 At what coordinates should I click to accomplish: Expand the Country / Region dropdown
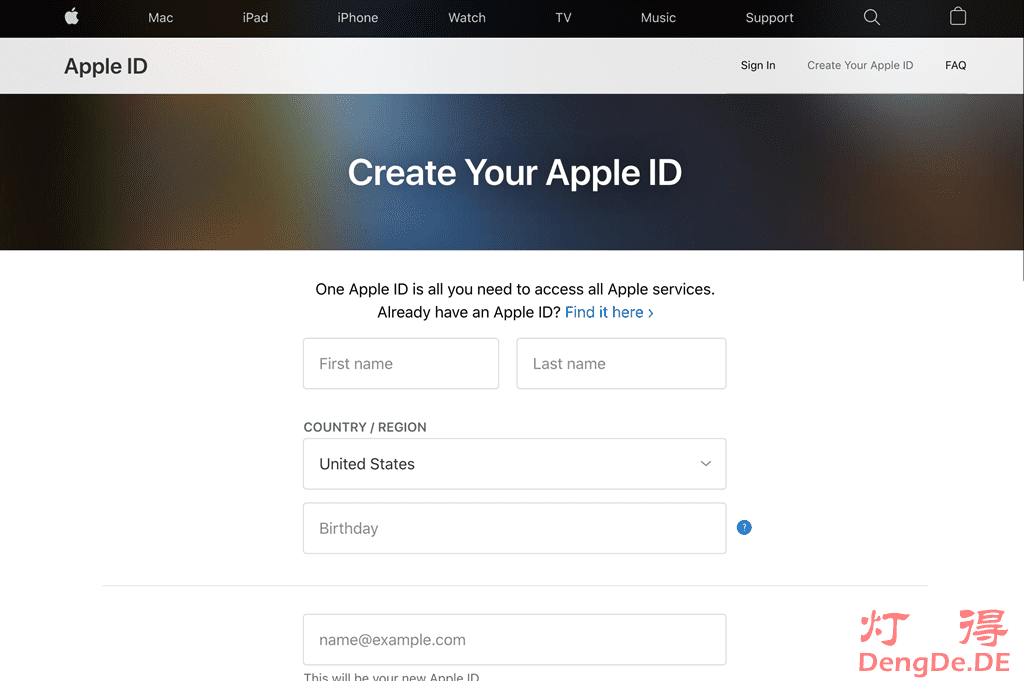coord(514,464)
